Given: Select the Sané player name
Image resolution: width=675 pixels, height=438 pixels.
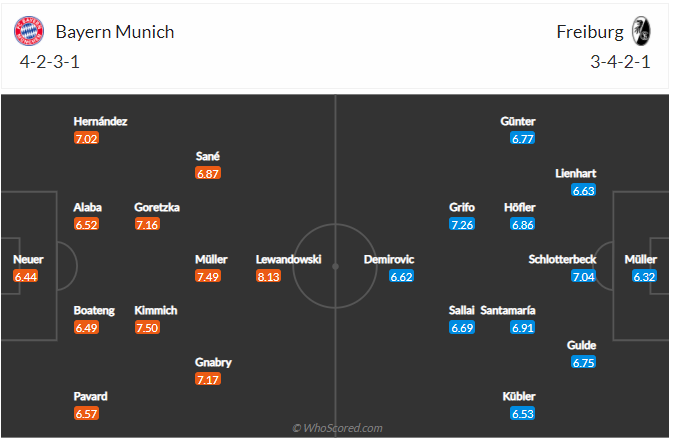Looking at the screenshot, I should 208,156.
